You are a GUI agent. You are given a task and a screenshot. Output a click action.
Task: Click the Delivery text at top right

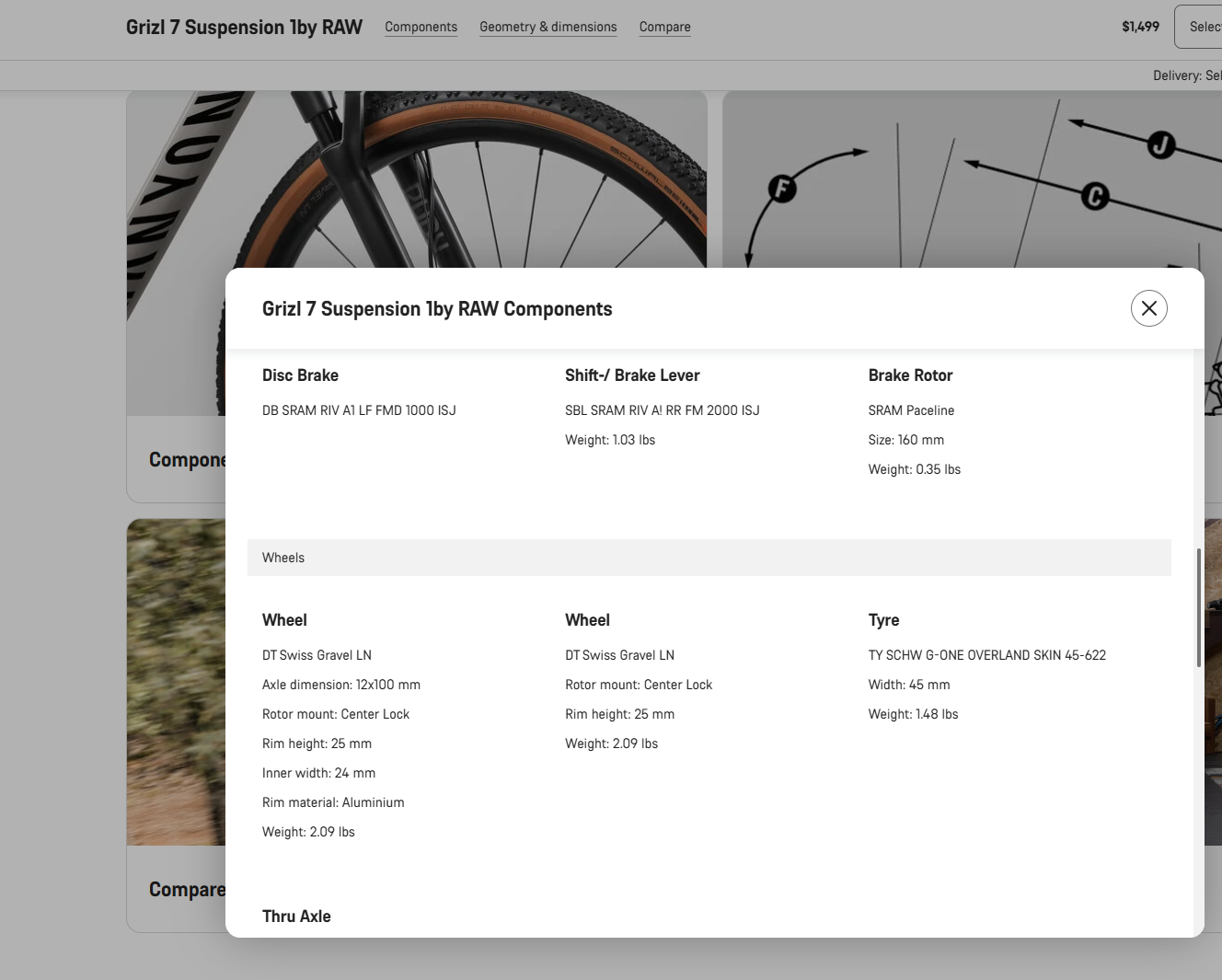[1186, 75]
